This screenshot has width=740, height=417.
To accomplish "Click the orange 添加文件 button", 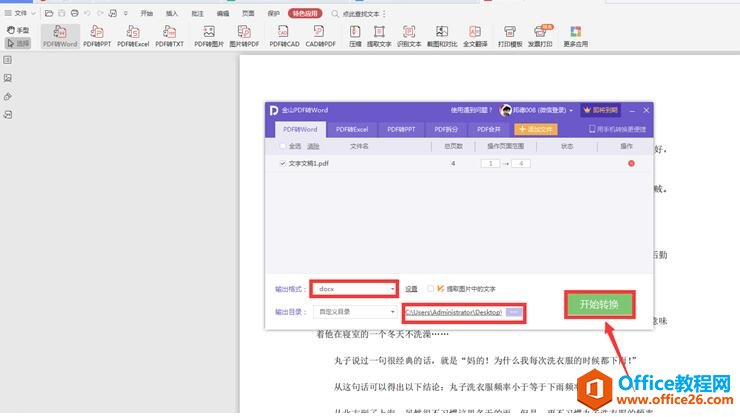I will (536, 129).
